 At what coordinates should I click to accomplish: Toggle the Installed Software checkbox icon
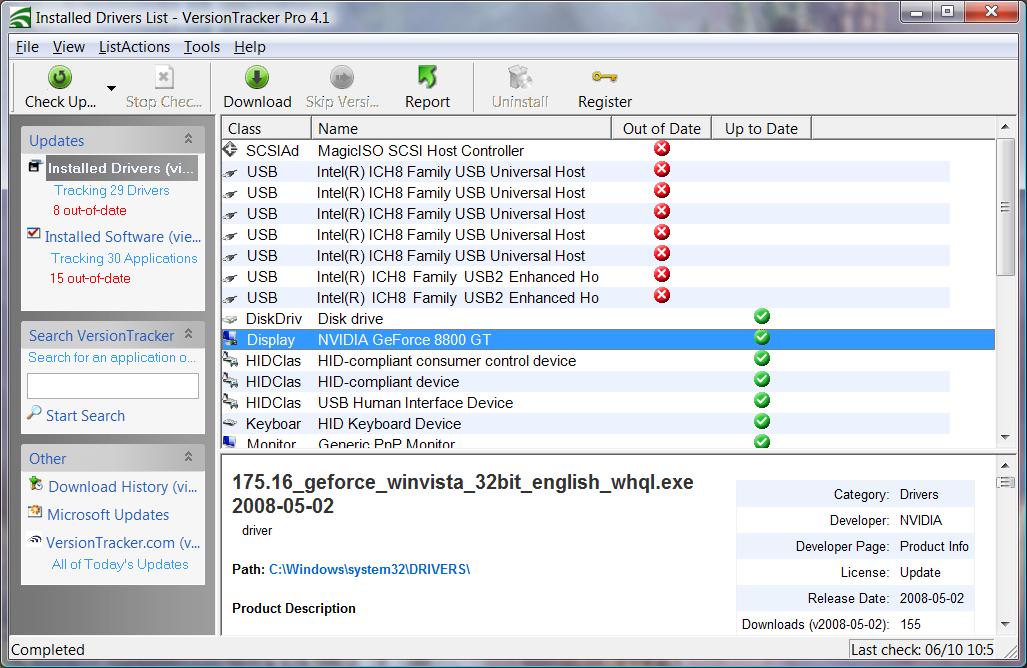pyautogui.click(x=34, y=233)
